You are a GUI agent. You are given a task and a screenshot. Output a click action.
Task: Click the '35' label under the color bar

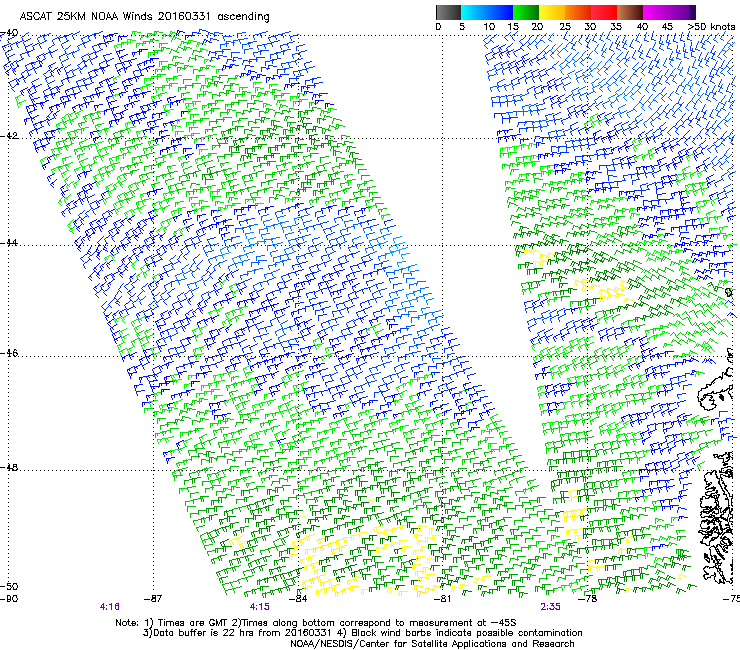615,26
